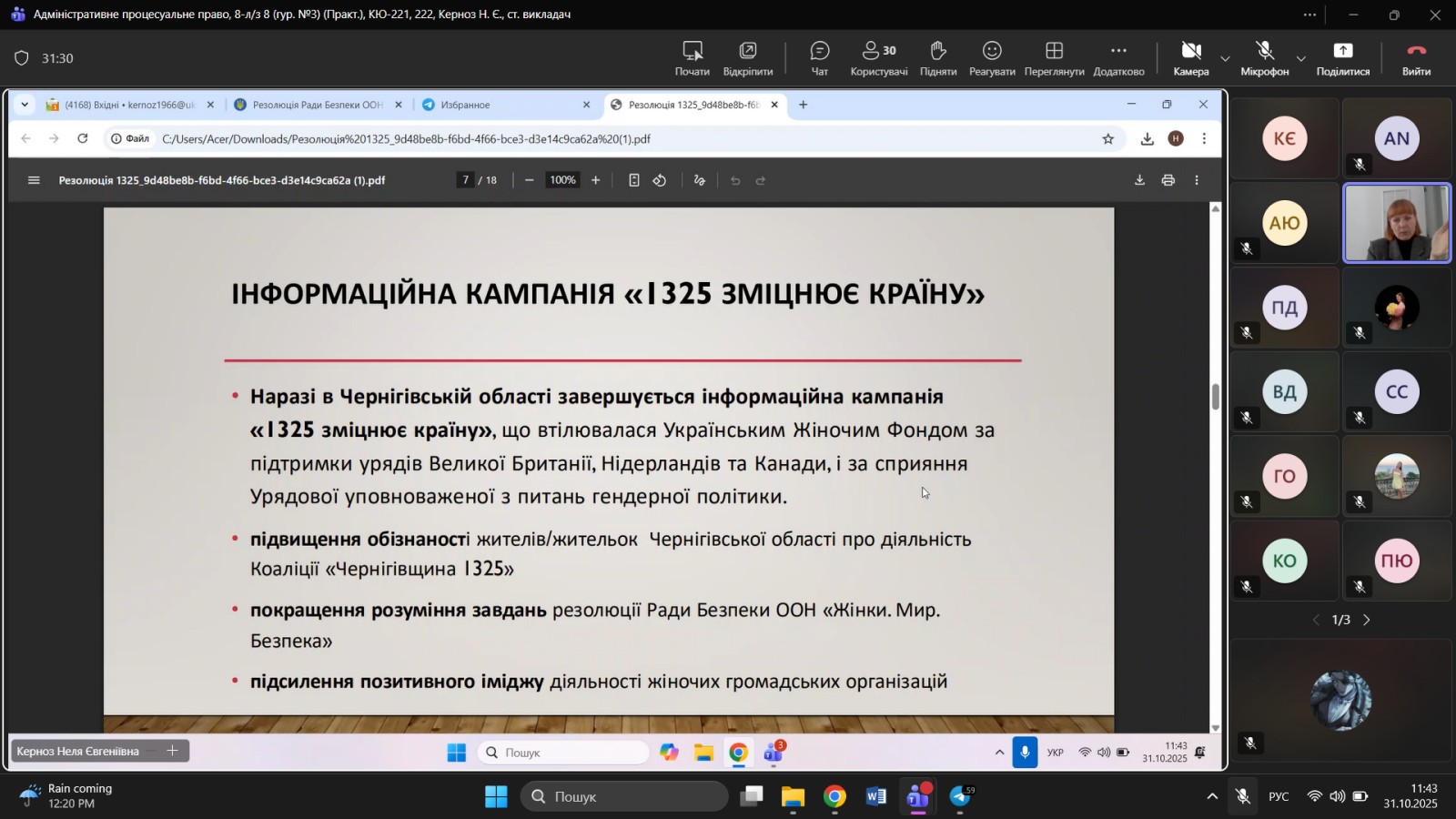Image resolution: width=1456 pixels, height=819 pixels.
Task: Click the system volume icon in tray
Action: [x=1337, y=797]
